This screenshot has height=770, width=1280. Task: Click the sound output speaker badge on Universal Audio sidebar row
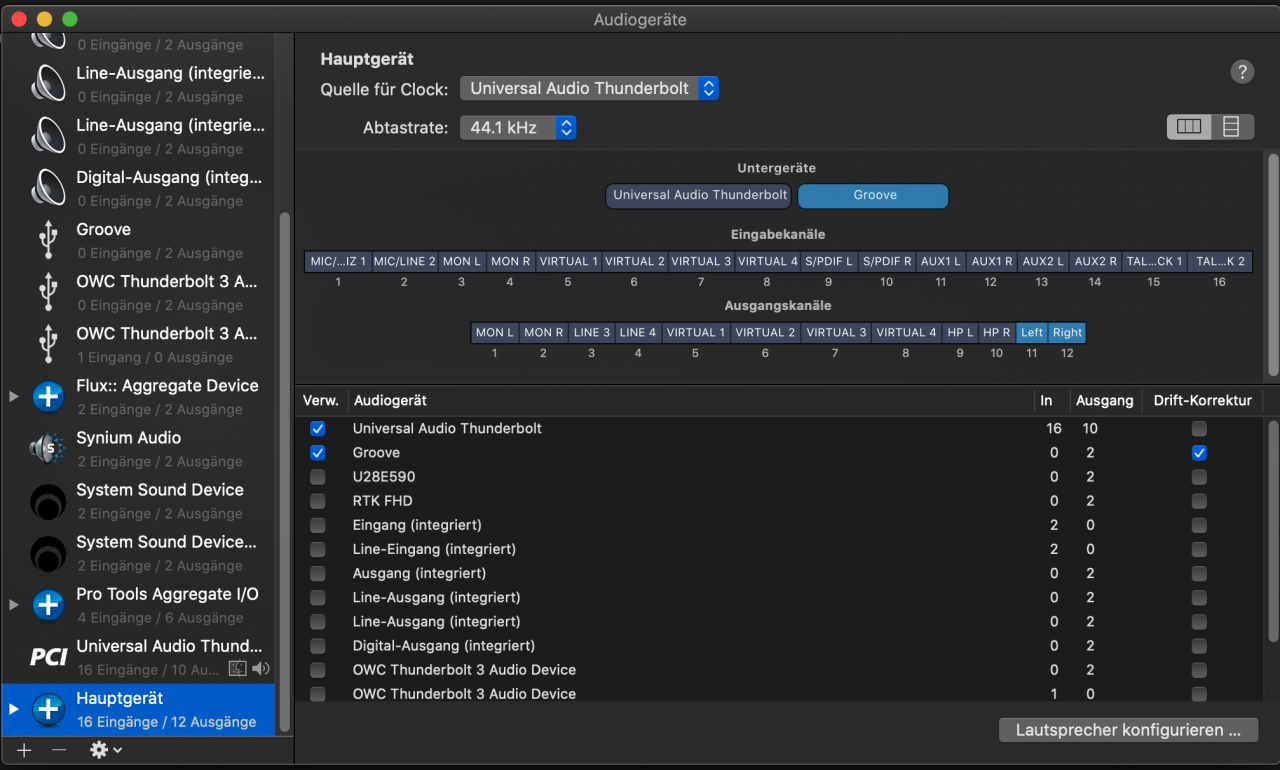[260, 669]
